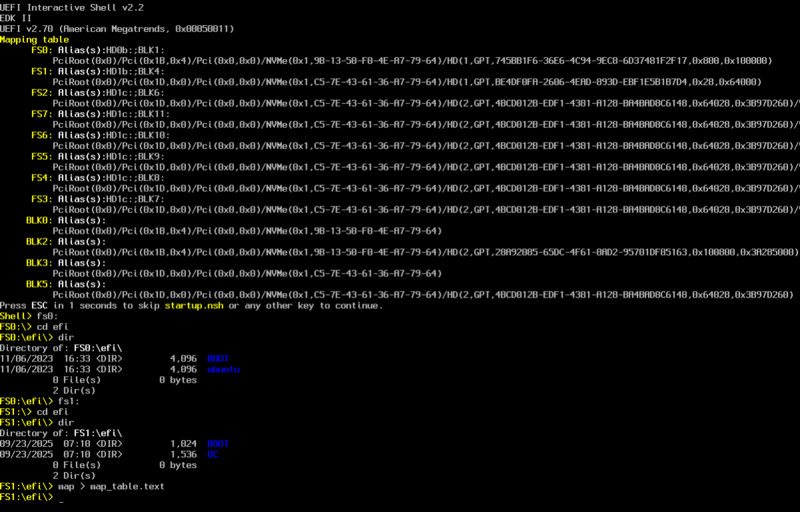Click the BOOT directory under FS1:\efi\

[x=218, y=444]
